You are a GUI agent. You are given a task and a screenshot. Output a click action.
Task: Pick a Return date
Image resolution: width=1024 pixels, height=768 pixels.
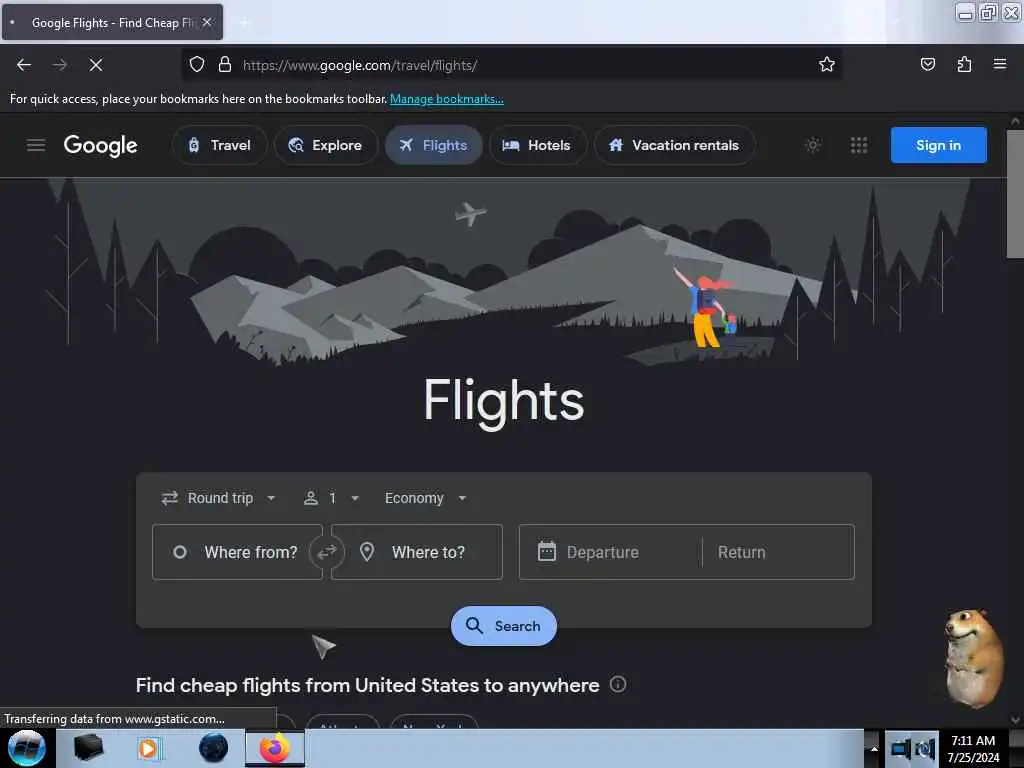coord(778,552)
